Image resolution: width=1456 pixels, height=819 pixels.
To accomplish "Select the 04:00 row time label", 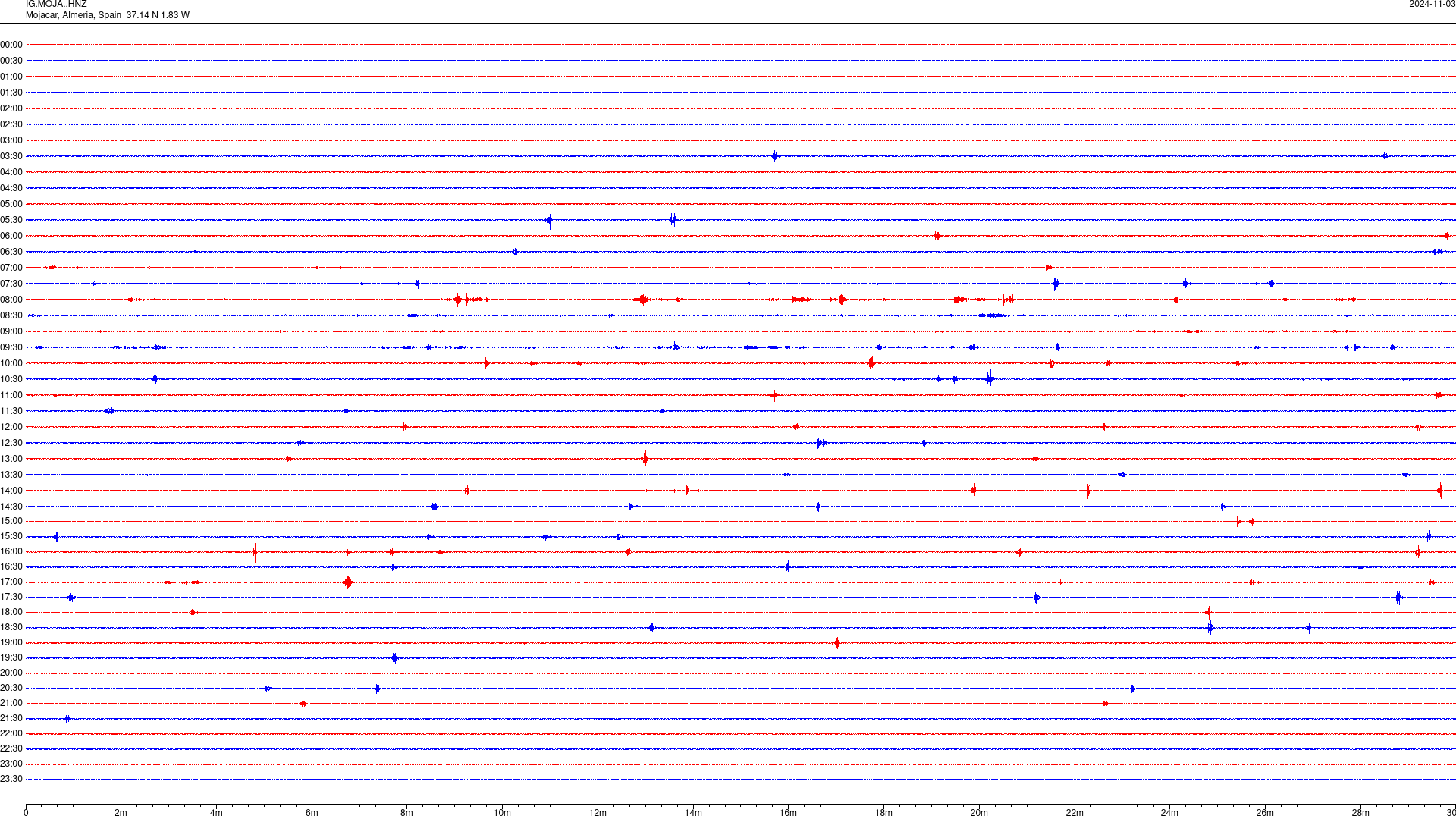I will [11, 172].
